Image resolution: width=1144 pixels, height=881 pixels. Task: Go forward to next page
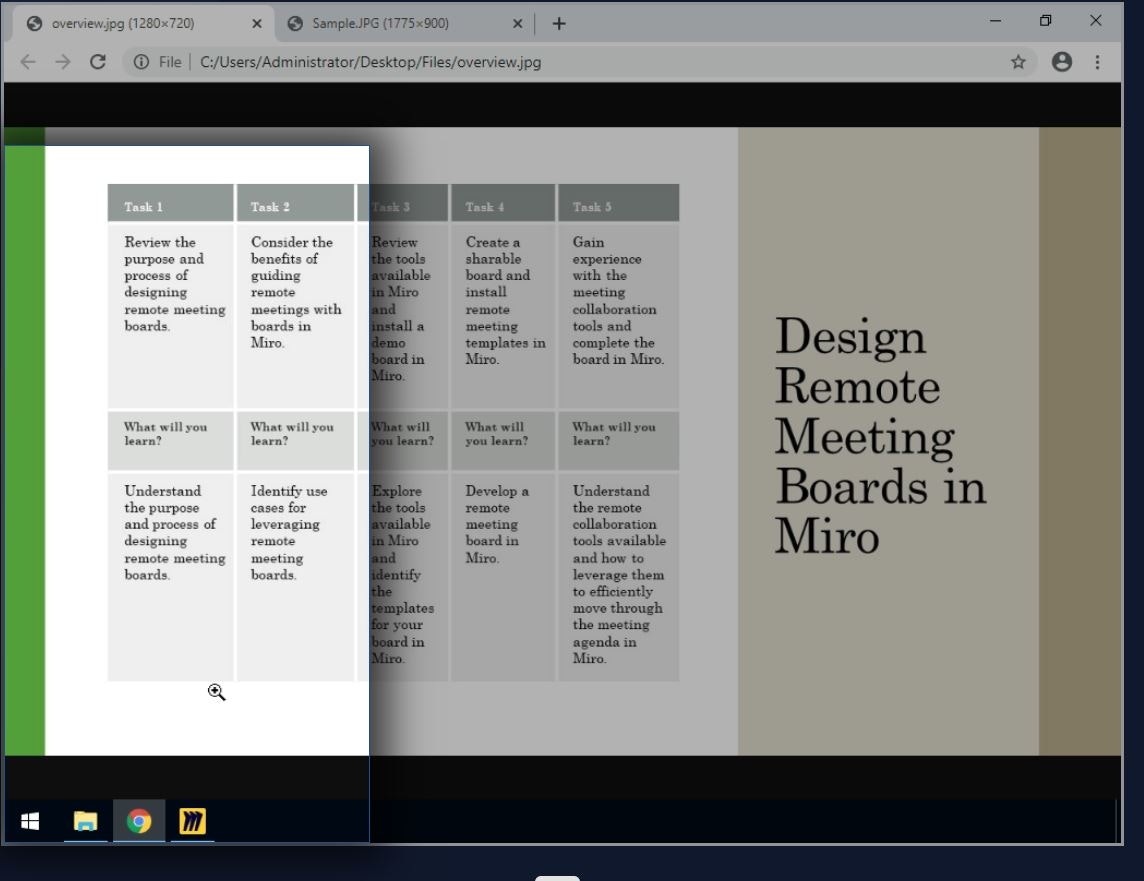[63, 62]
